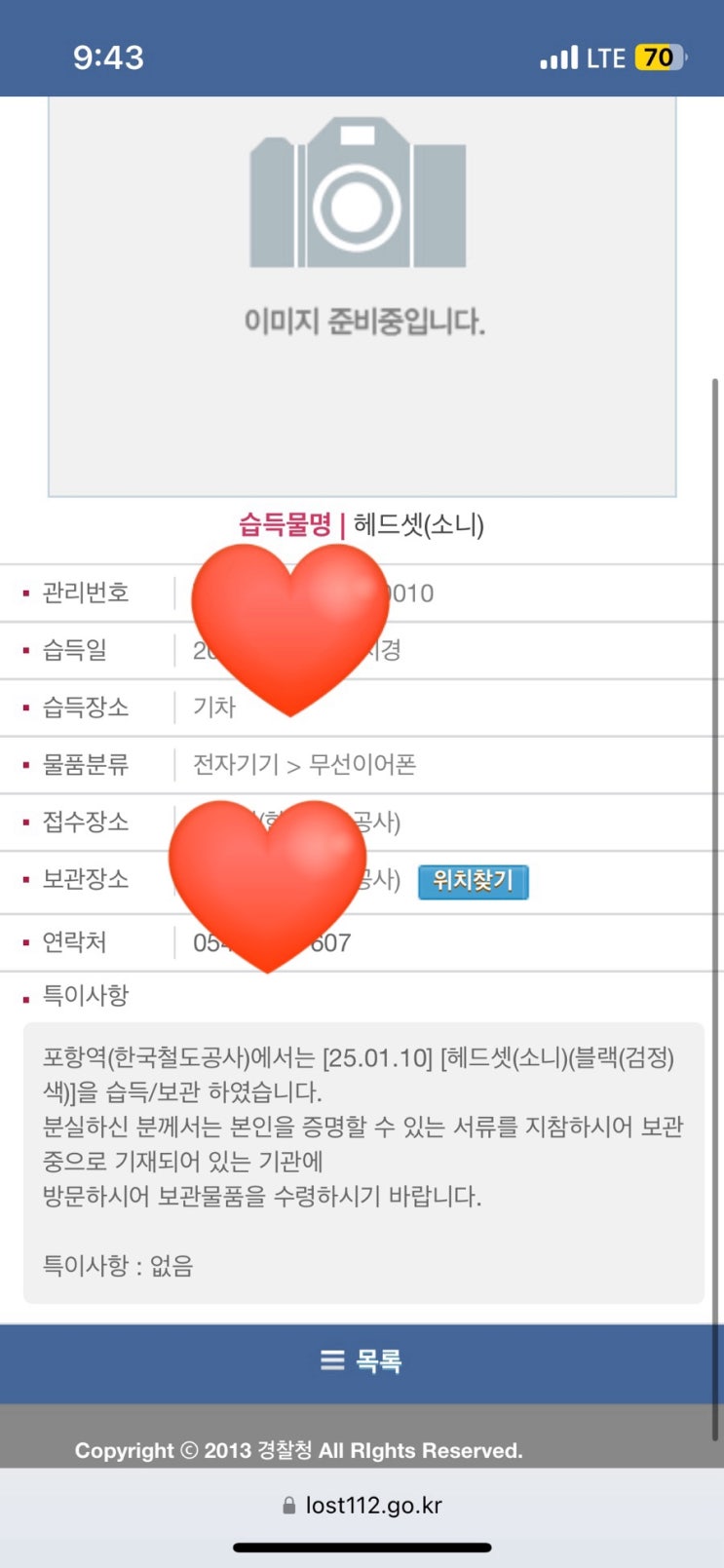Tap the 경찰청 copyright footer text
Screen dimensions: 724x1568
pos(298,1450)
